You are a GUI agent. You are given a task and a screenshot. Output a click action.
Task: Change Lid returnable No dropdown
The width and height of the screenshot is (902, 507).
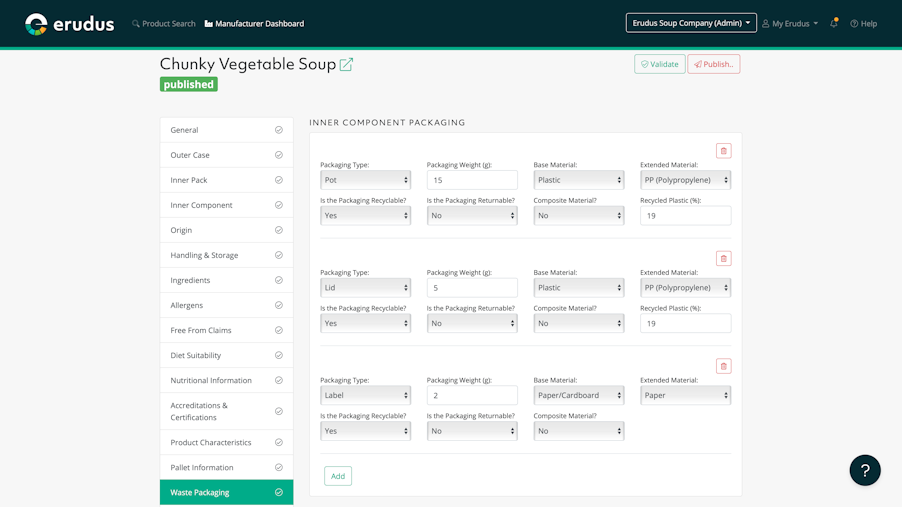(x=472, y=323)
